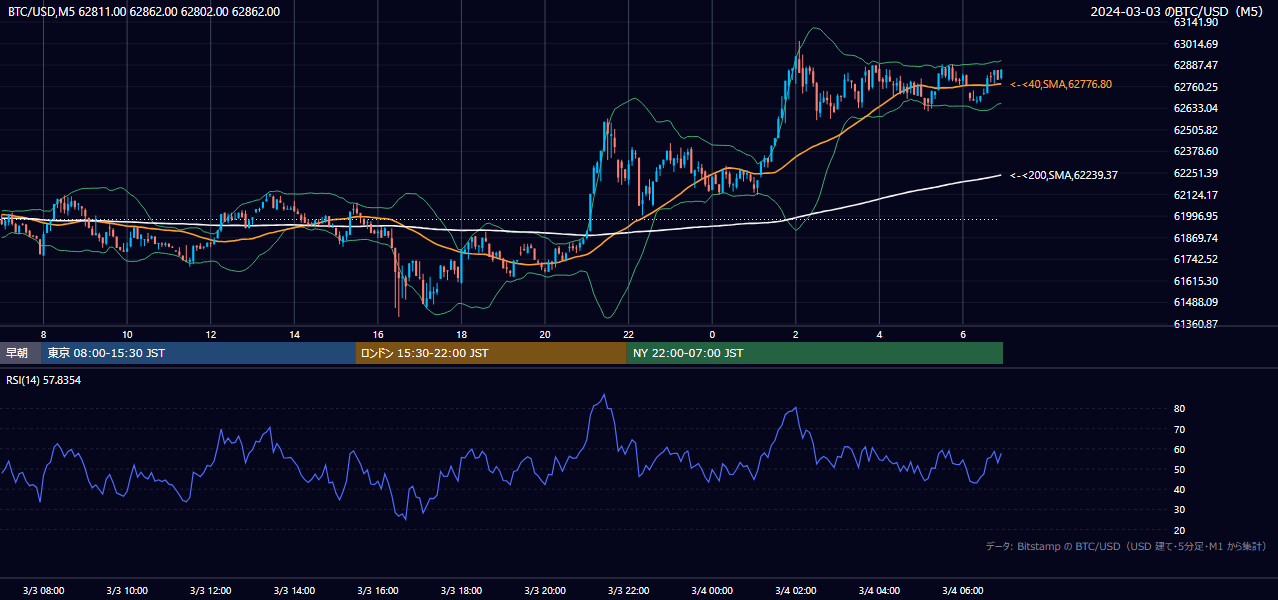Click the 3/3 12:00 time label
The height and width of the screenshot is (600, 1278).
tap(211, 590)
